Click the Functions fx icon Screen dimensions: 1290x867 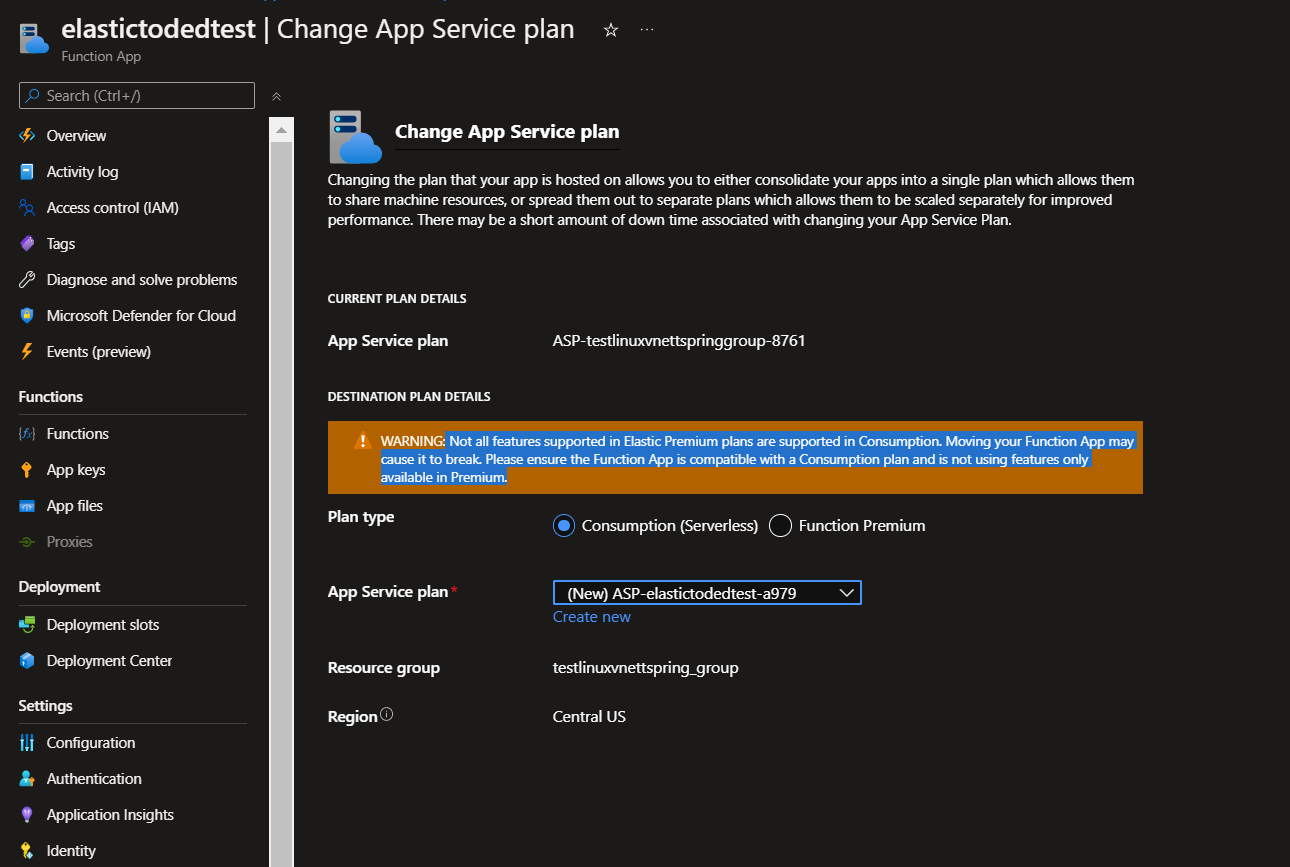point(27,434)
